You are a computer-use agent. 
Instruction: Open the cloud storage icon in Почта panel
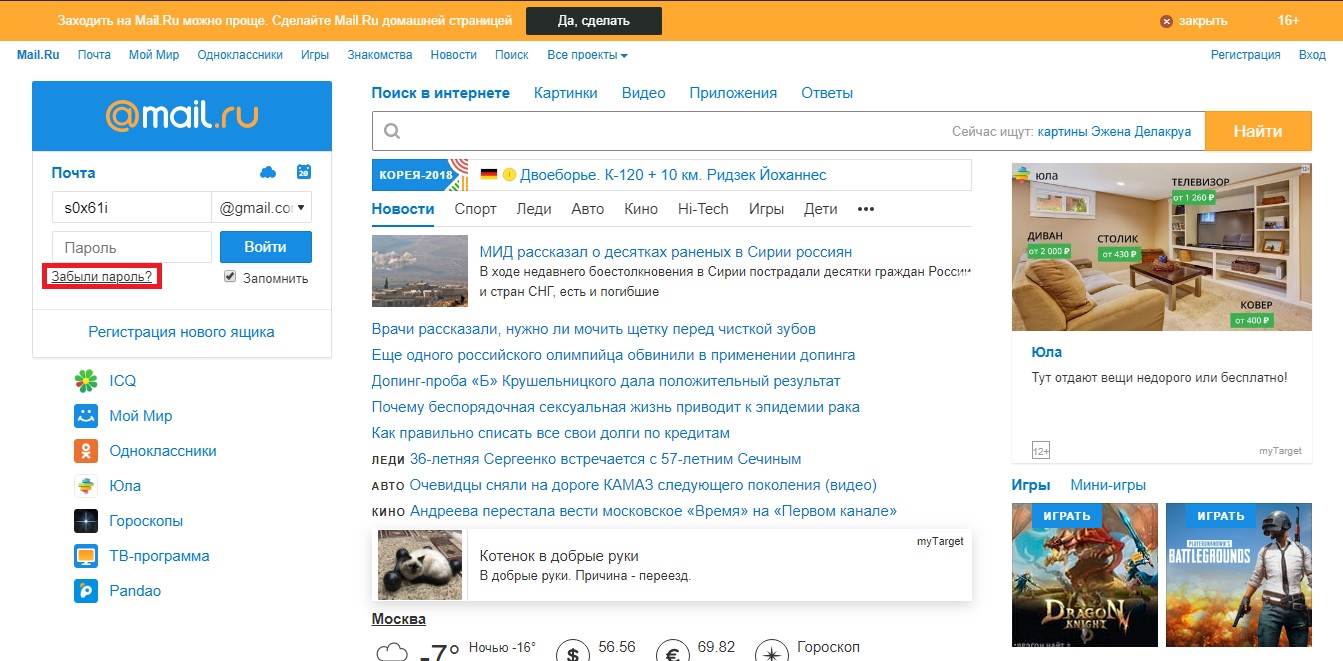tap(268, 173)
